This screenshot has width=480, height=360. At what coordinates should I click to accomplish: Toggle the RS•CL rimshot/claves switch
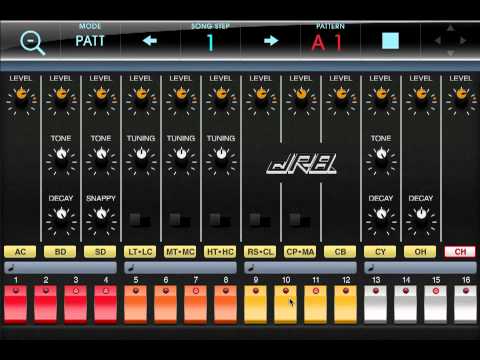(x=260, y=220)
